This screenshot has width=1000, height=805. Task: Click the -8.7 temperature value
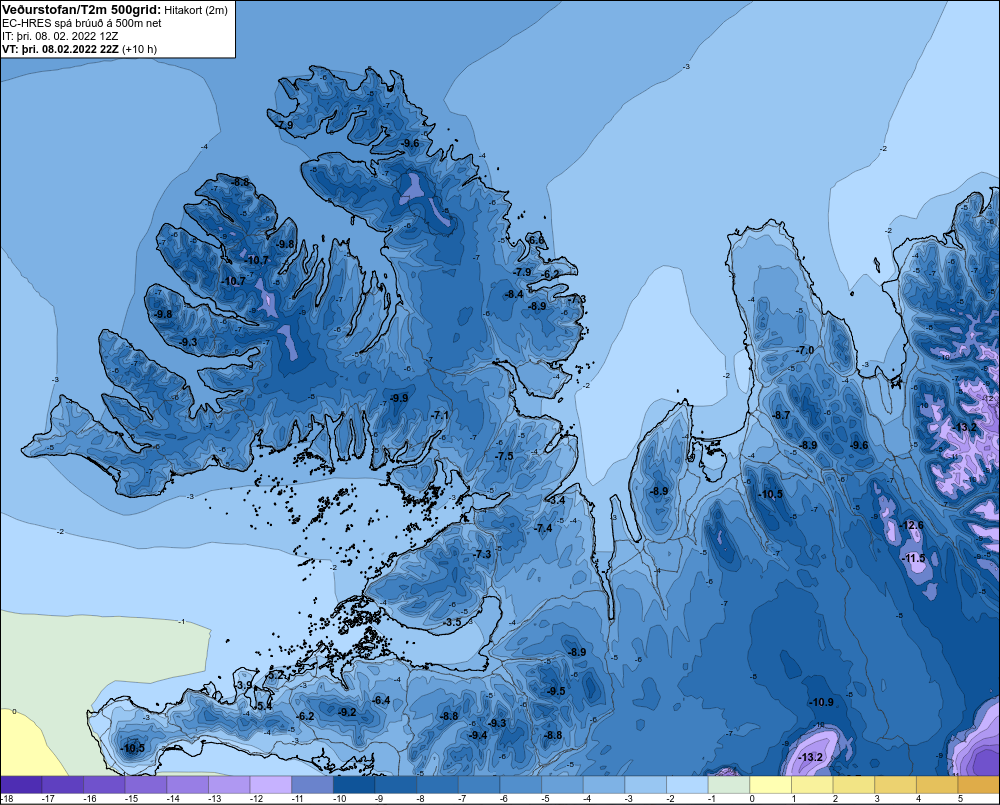pos(781,415)
